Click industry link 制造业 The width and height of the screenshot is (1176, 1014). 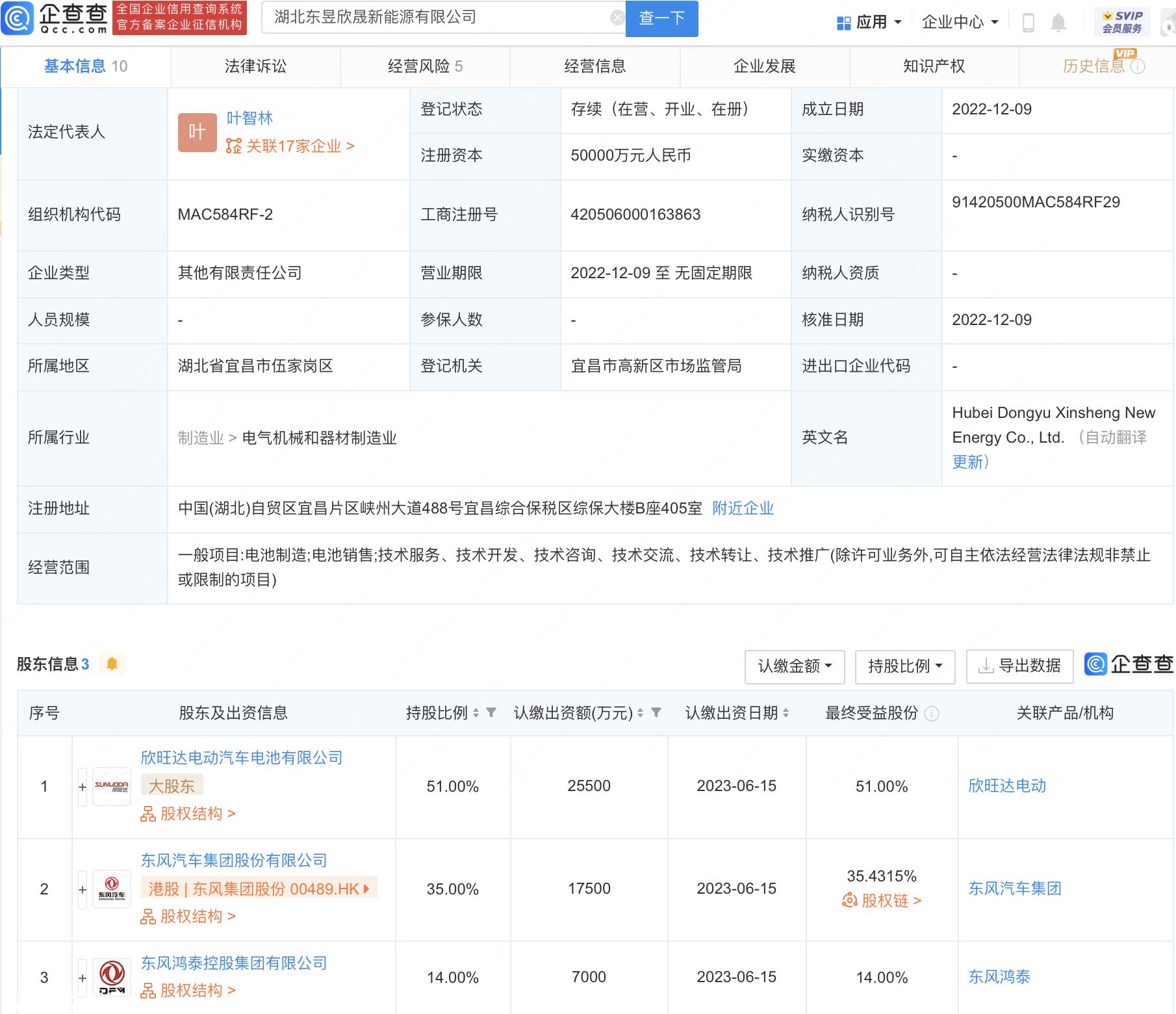pos(201,438)
